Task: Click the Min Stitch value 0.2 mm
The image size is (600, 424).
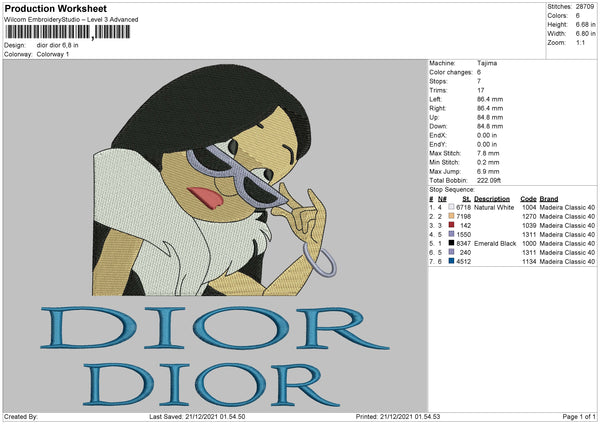Action: coord(488,162)
